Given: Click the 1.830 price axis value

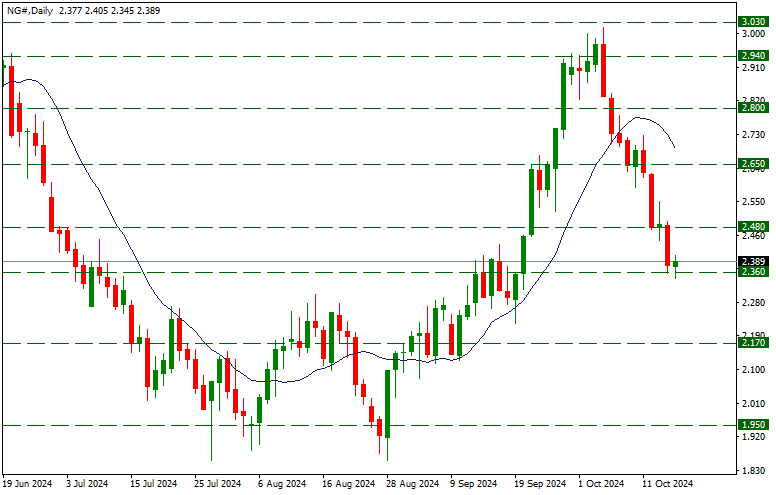Looking at the screenshot, I should (753, 470).
